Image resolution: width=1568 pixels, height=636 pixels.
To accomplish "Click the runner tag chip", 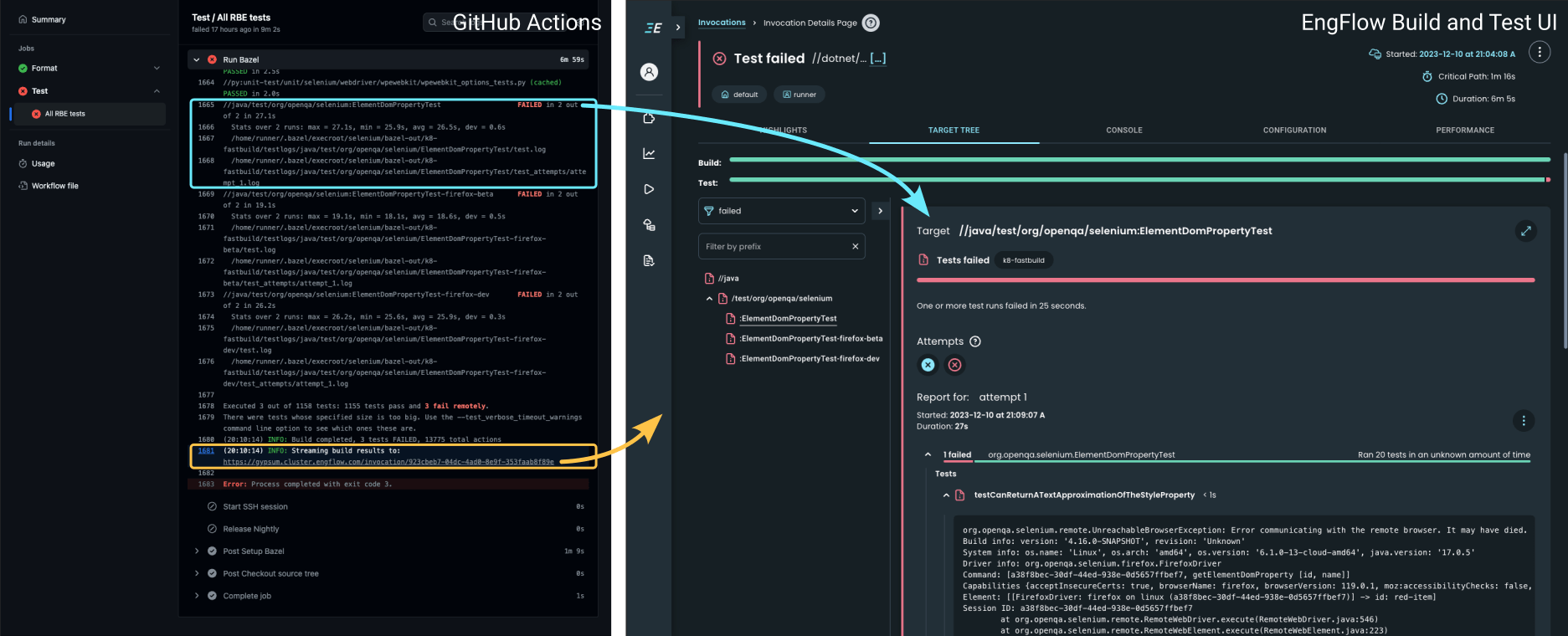I will [799, 95].
